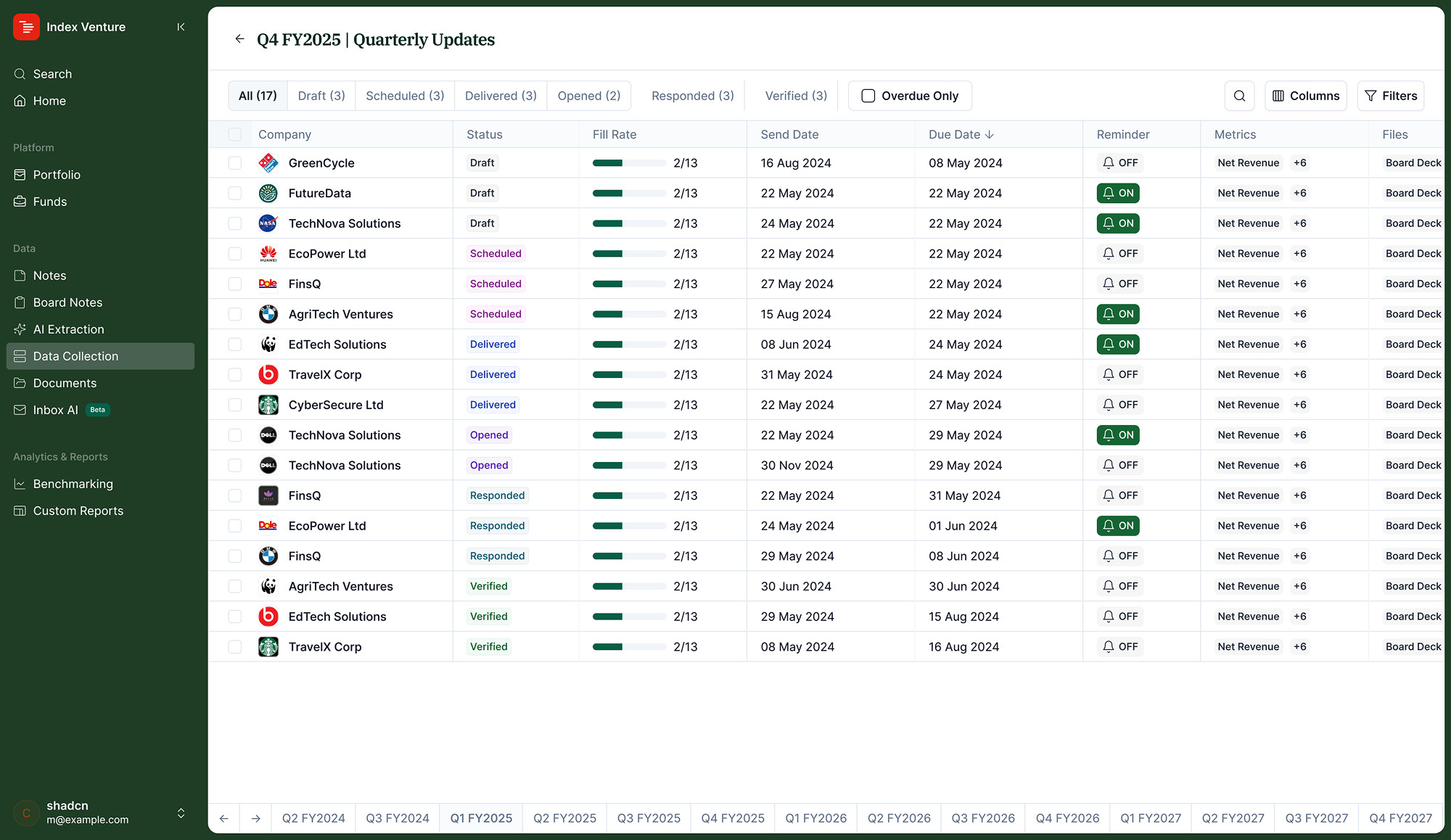Click Board Deck file on GreenCycle row
The width and height of the screenshot is (1451, 840).
pos(1413,163)
